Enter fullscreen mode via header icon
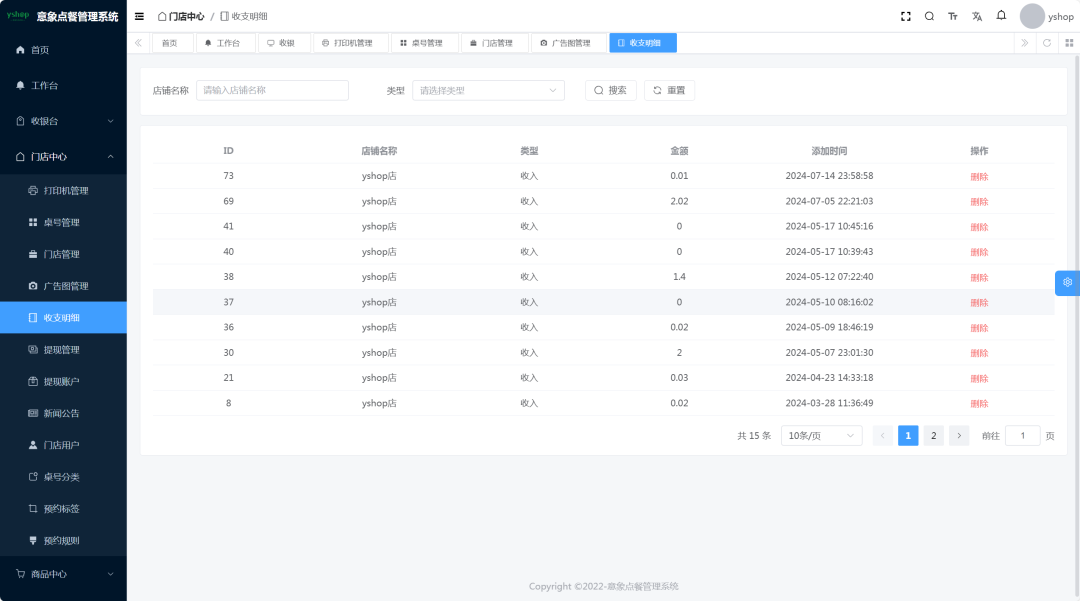This screenshot has width=1080, height=601. point(906,16)
